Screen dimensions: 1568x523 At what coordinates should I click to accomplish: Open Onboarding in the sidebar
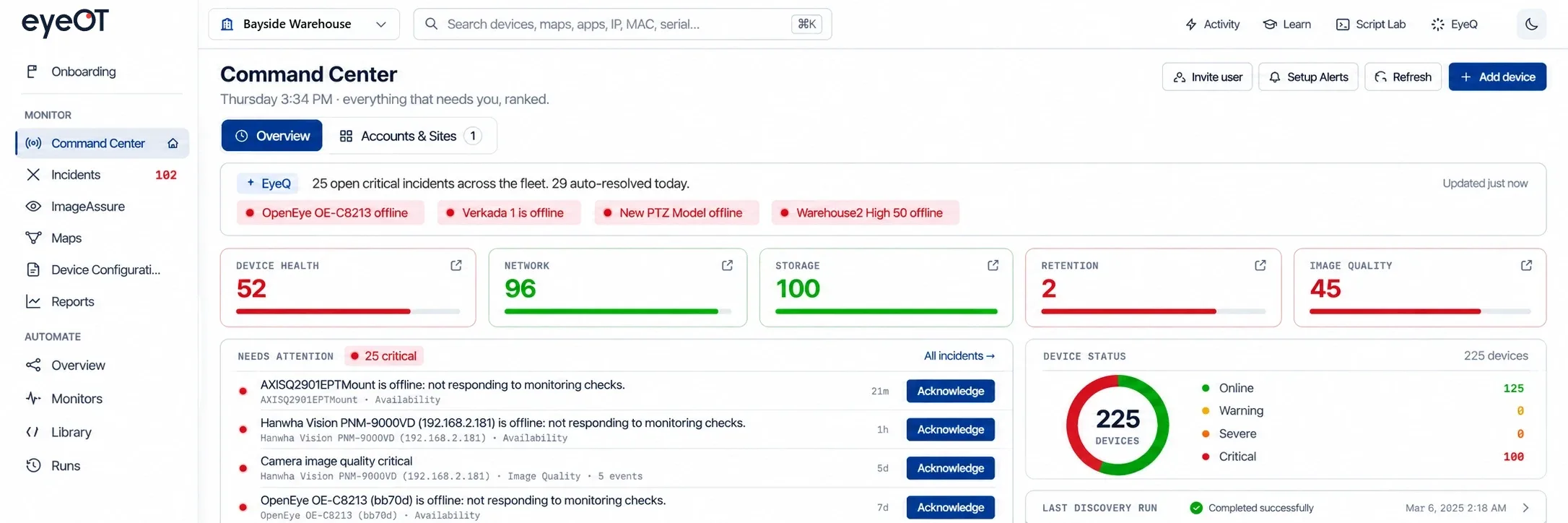coord(102,72)
